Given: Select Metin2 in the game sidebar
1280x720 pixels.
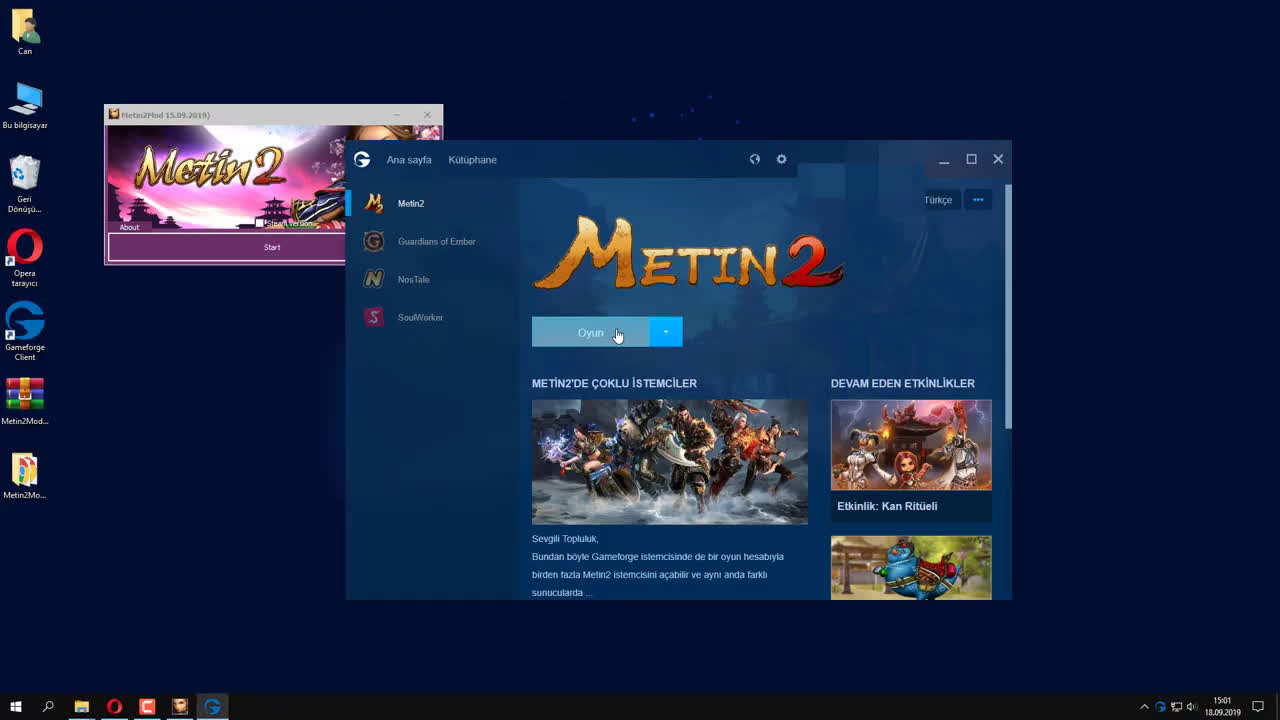Looking at the screenshot, I should [x=410, y=204].
